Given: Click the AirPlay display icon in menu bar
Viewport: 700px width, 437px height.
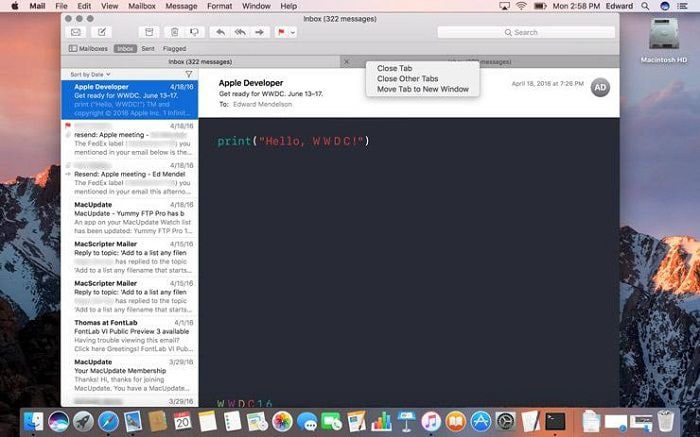Looking at the screenshot, I should point(504,6).
